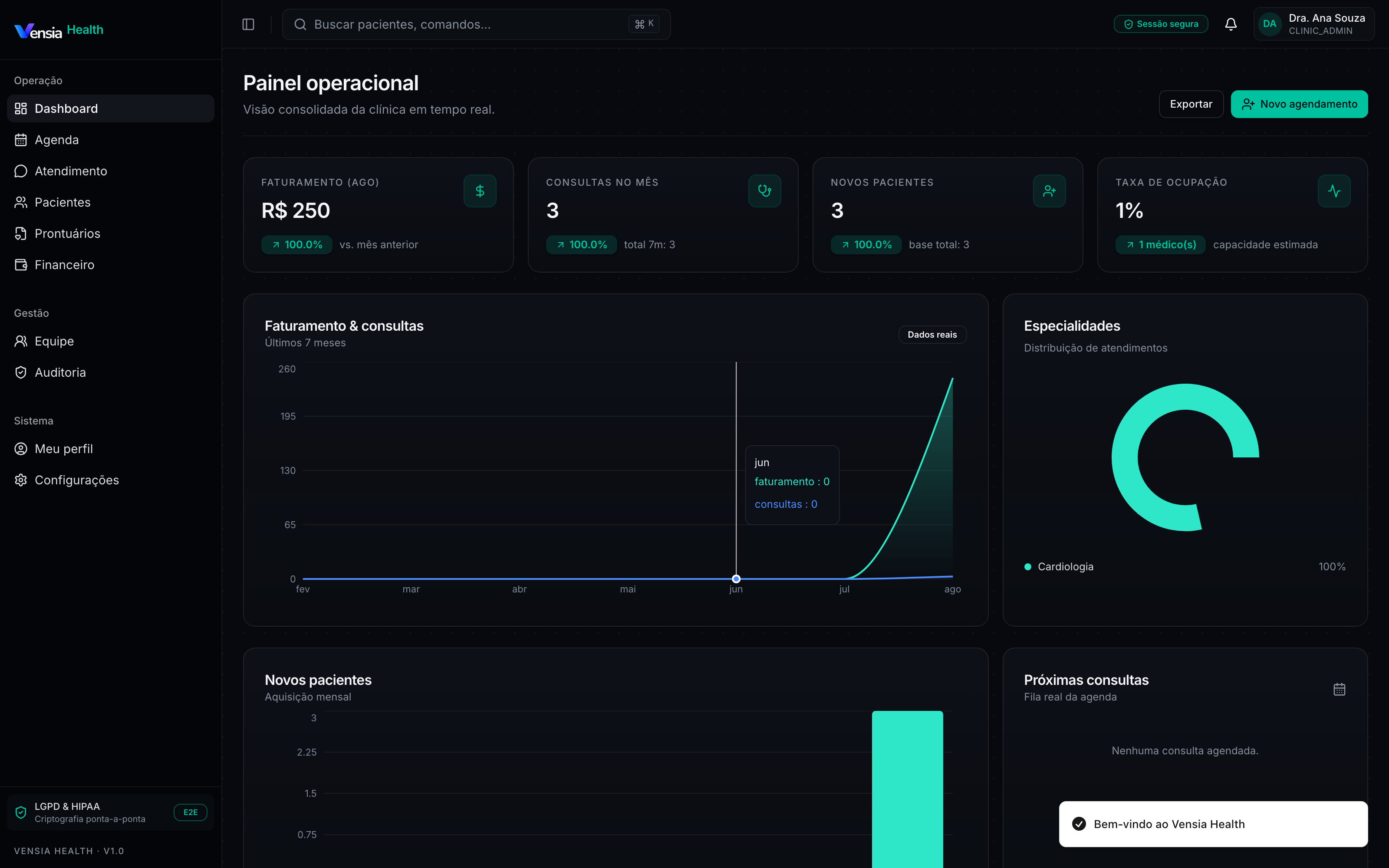Image resolution: width=1389 pixels, height=868 pixels.
Task: Go to Auditoria
Action: pyautogui.click(x=111, y=372)
